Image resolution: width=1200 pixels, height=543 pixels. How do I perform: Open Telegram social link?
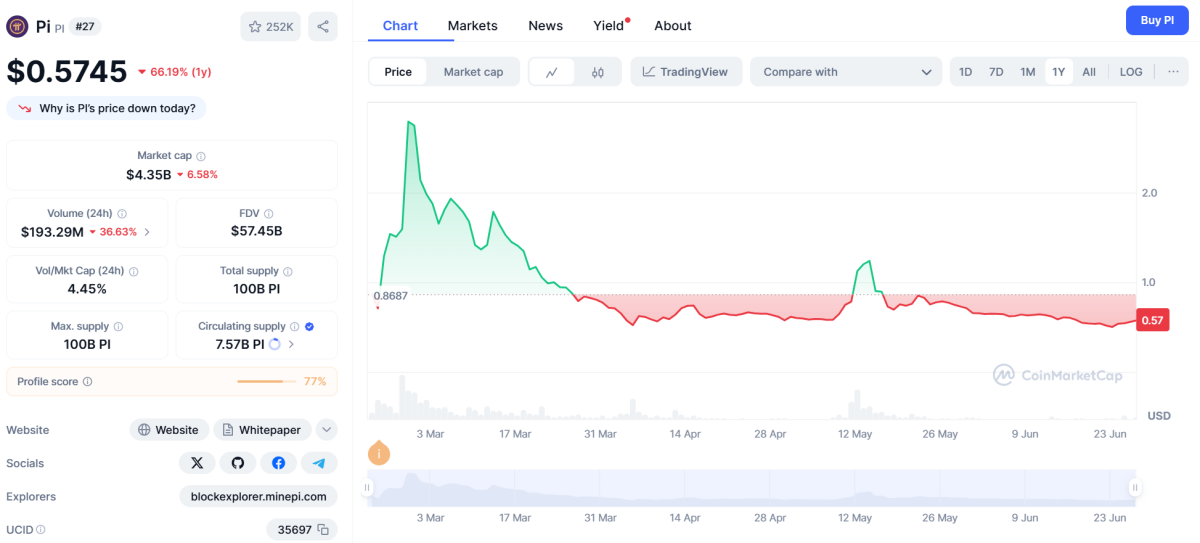(319, 463)
